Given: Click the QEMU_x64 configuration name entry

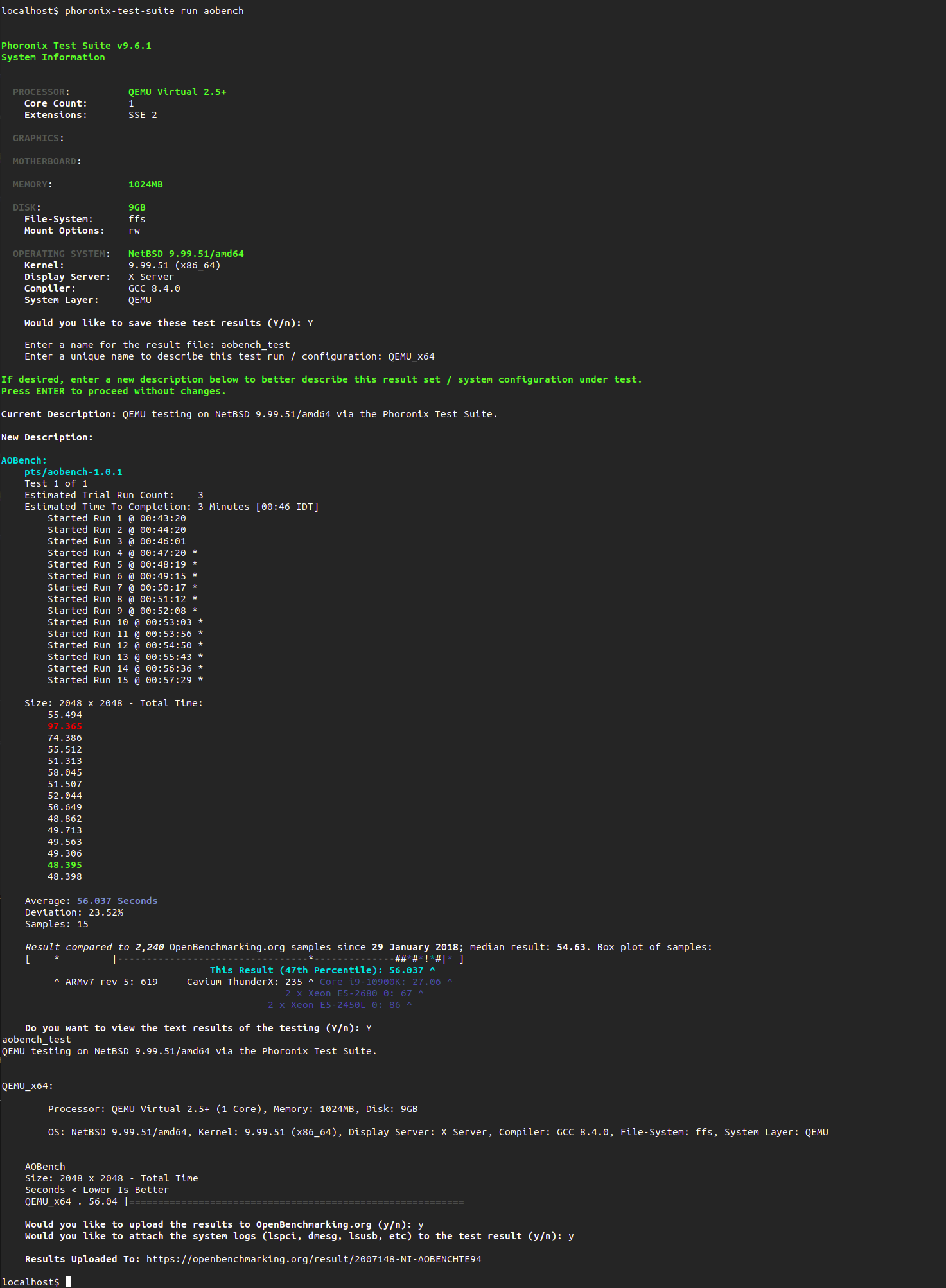Looking at the screenshot, I should click(x=412, y=356).
